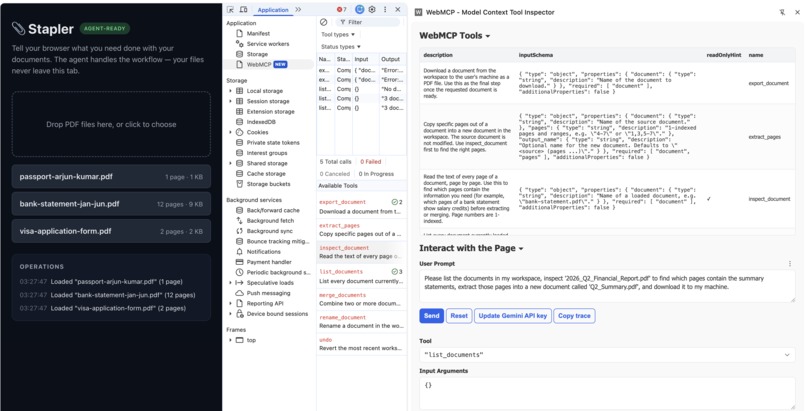This screenshot has height=411, width=806.
Task: Click the Local storage table icon
Action: pyautogui.click(x=240, y=91)
